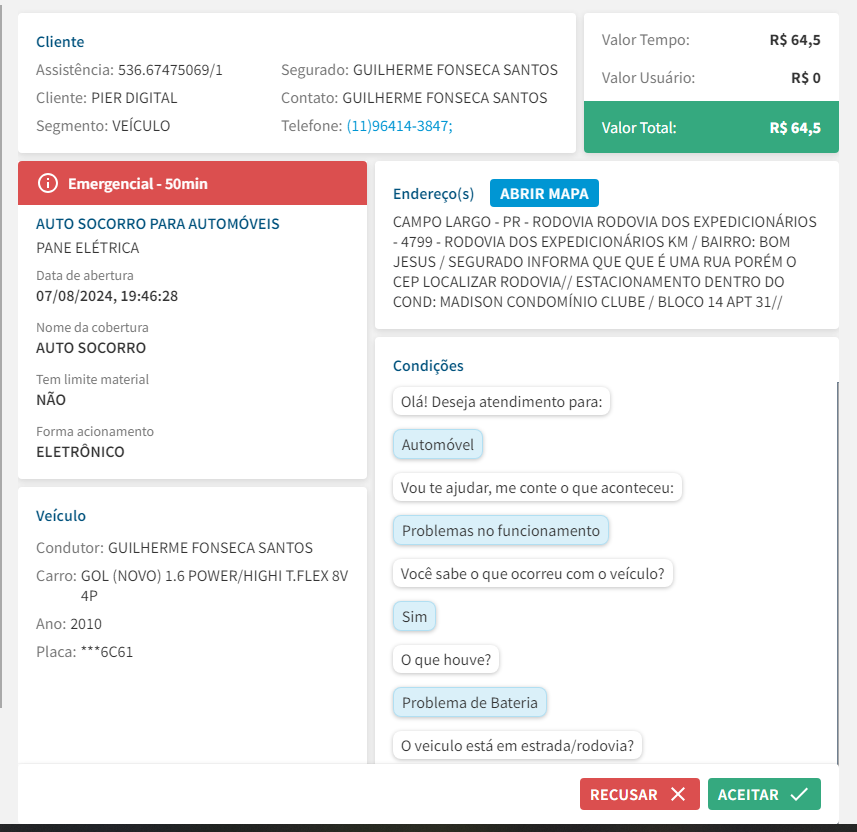Image resolution: width=857 pixels, height=832 pixels.
Task: Click the "Vou te ajudar" message bubble
Action: [537, 488]
